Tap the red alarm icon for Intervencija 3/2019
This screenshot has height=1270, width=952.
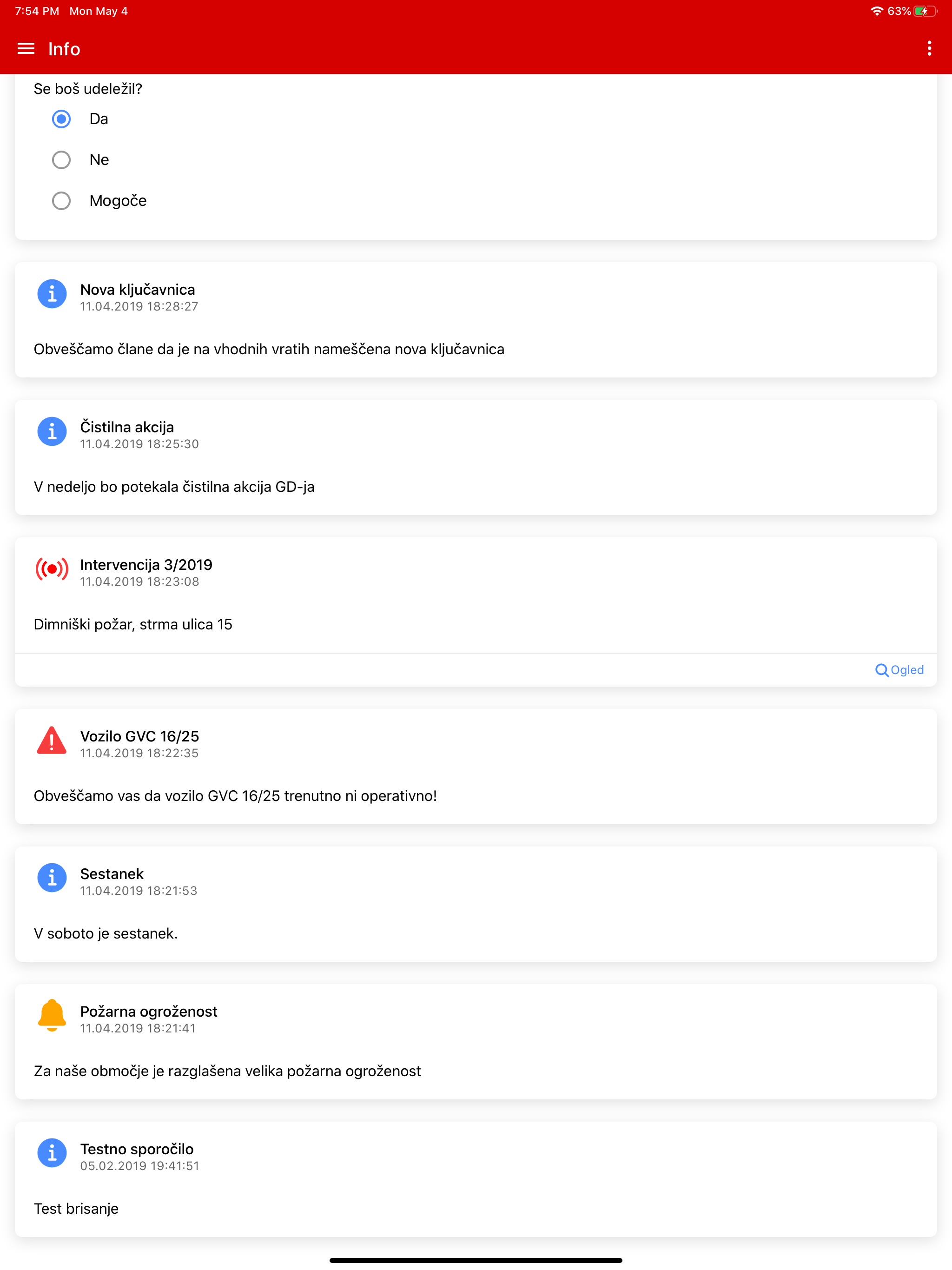click(x=52, y=569)
